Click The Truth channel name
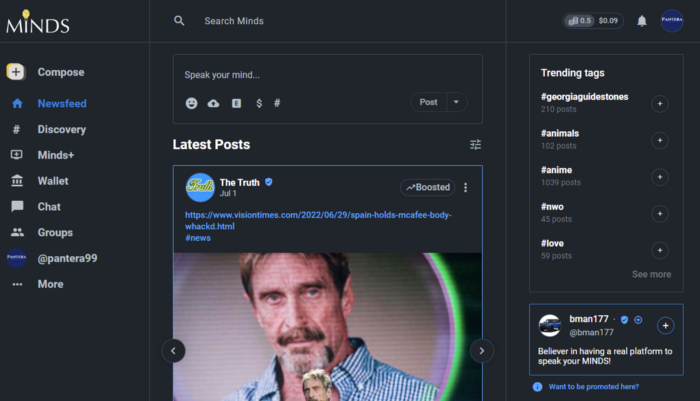The height and width of the screenshot is (401, 700). coord(239,182)
